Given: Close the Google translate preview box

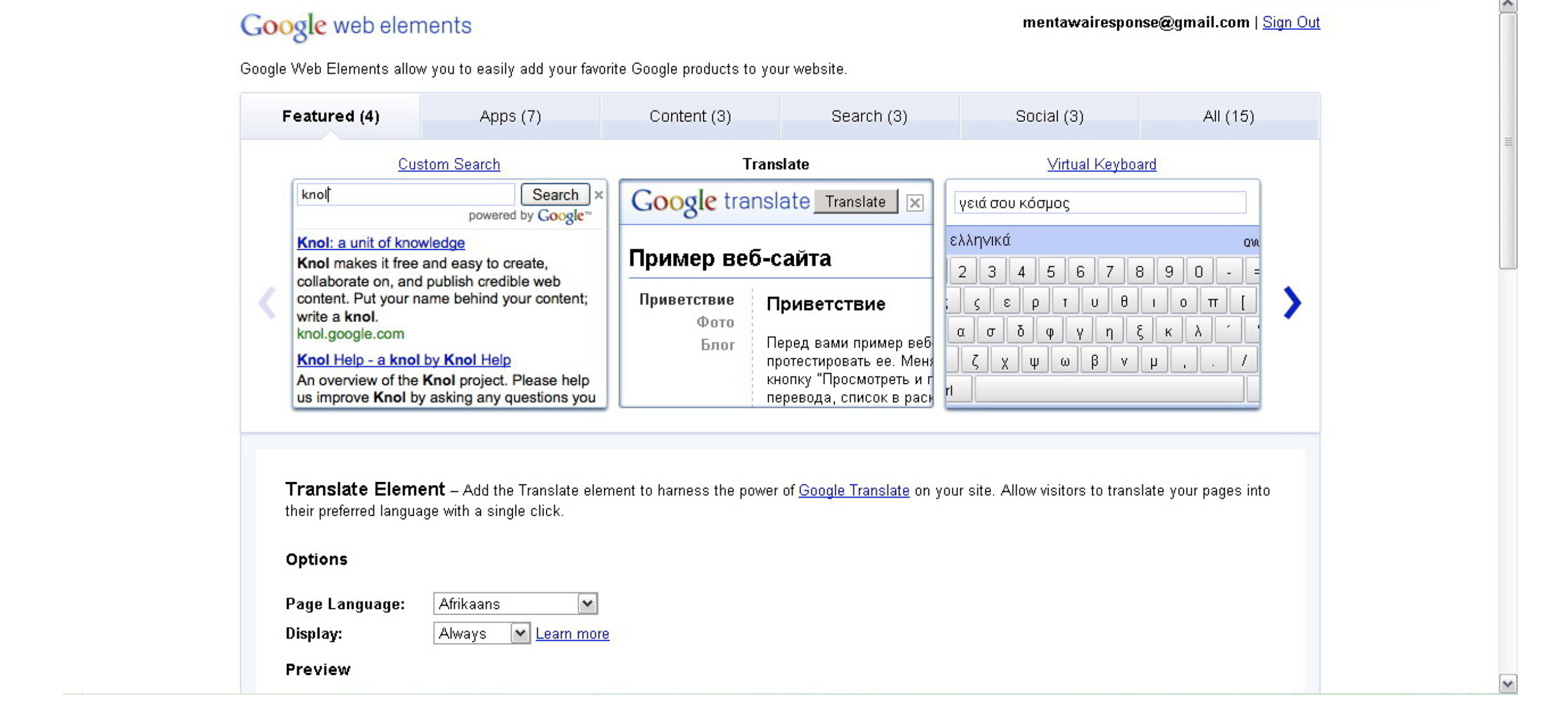Looking at the screenshot, I should [x=914, y=202].
